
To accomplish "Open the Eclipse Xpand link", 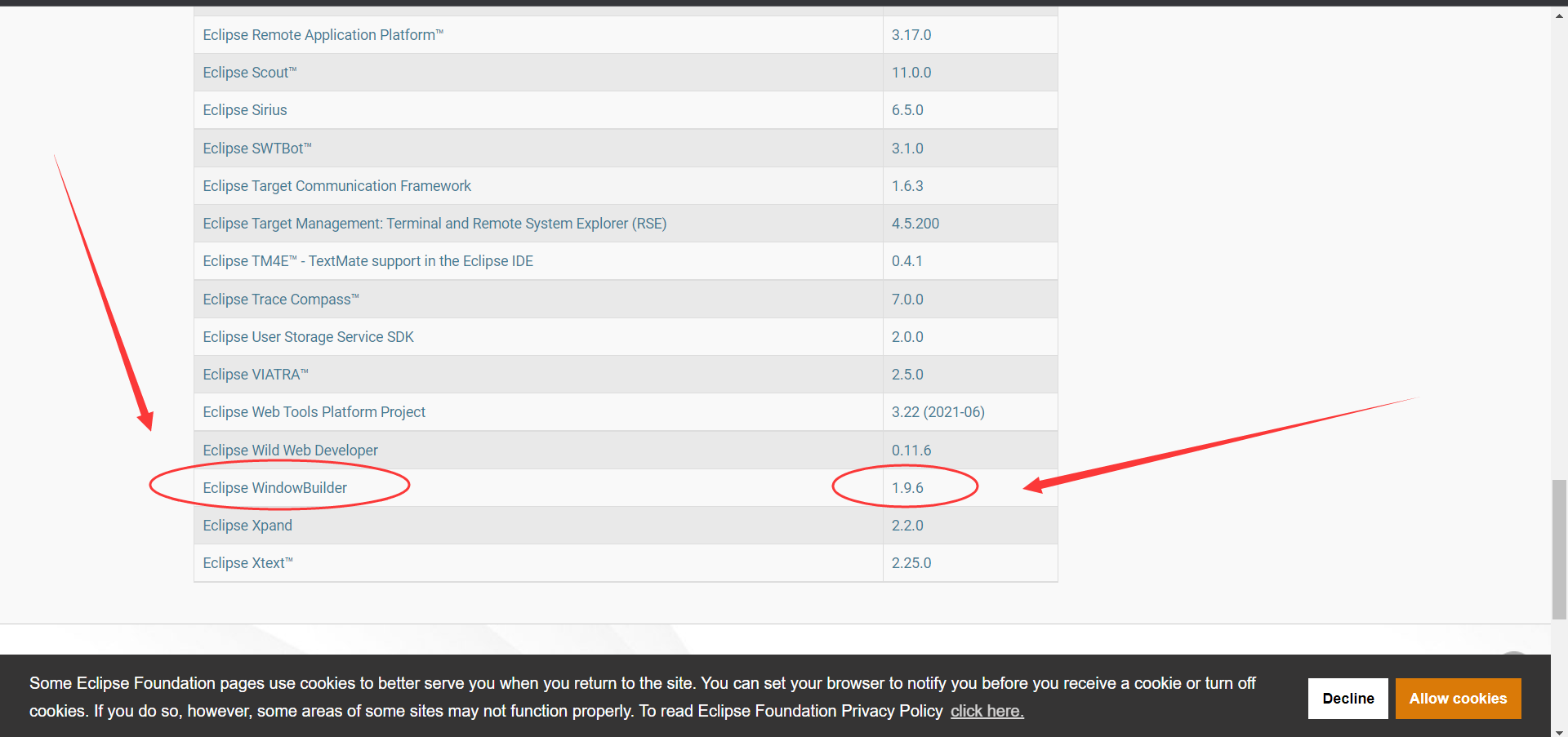I will click(x=247, y=526).
